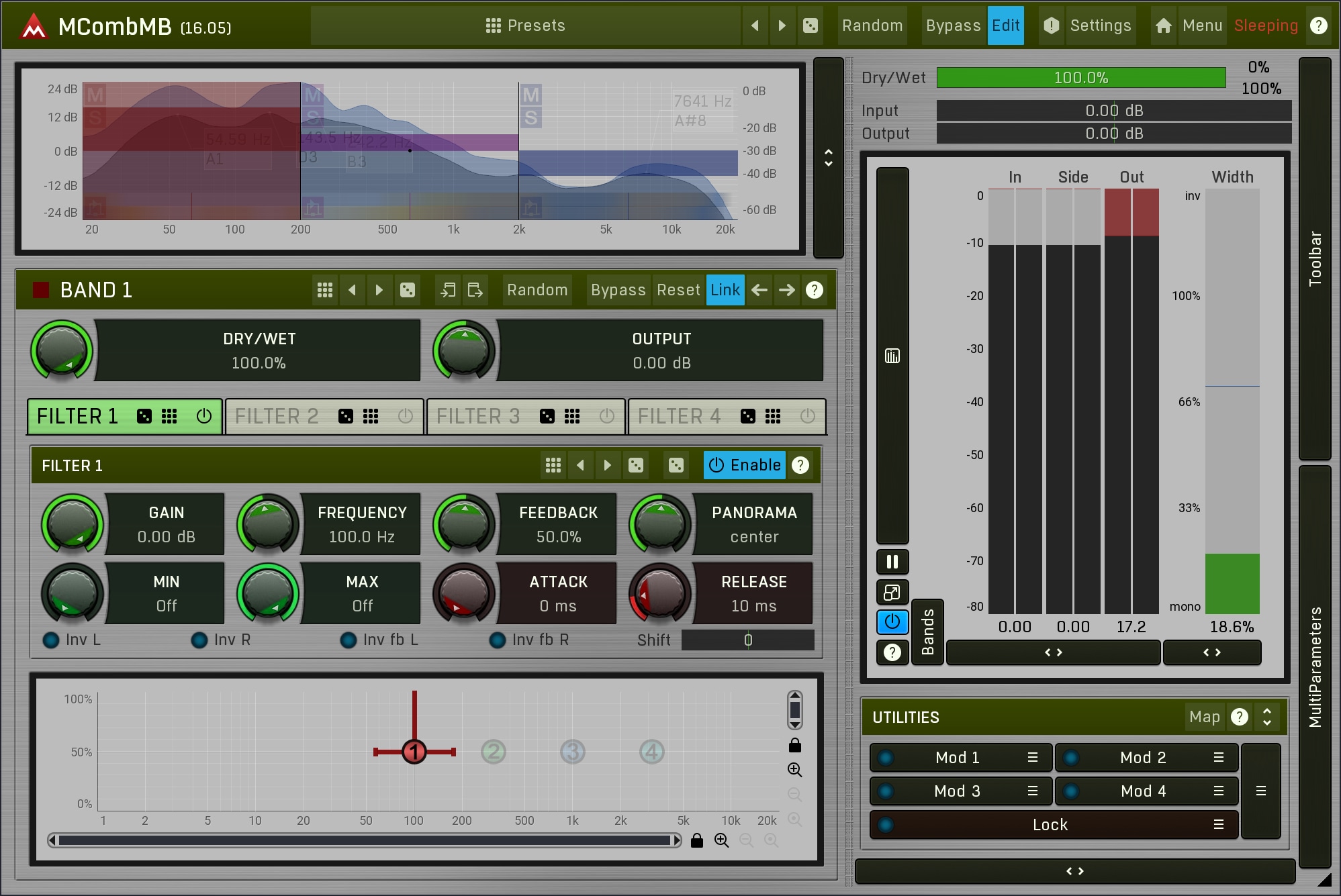Click the Band 1 Reset button
This screenshot has width=1341, height=896.
(678, 290)
